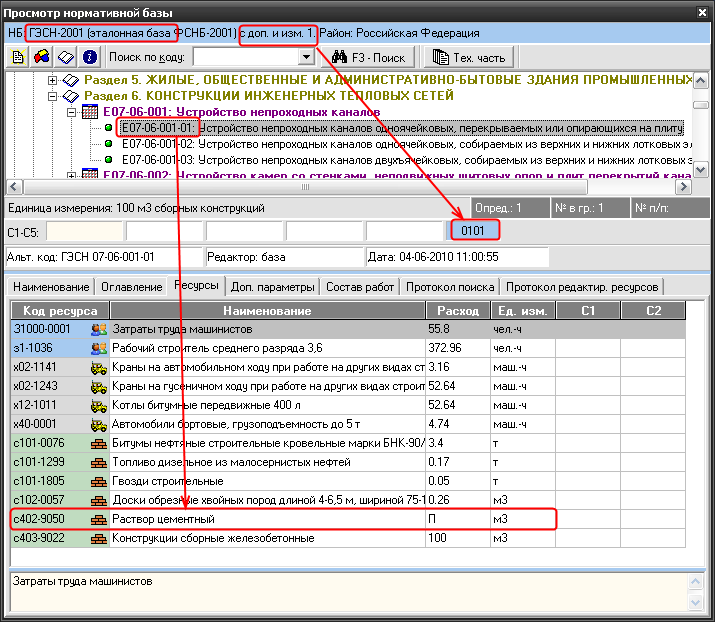This screenshot has width=715, height=622.
Task: Open the Поиск по коду dropdown
Action: [x=306, y=57]
